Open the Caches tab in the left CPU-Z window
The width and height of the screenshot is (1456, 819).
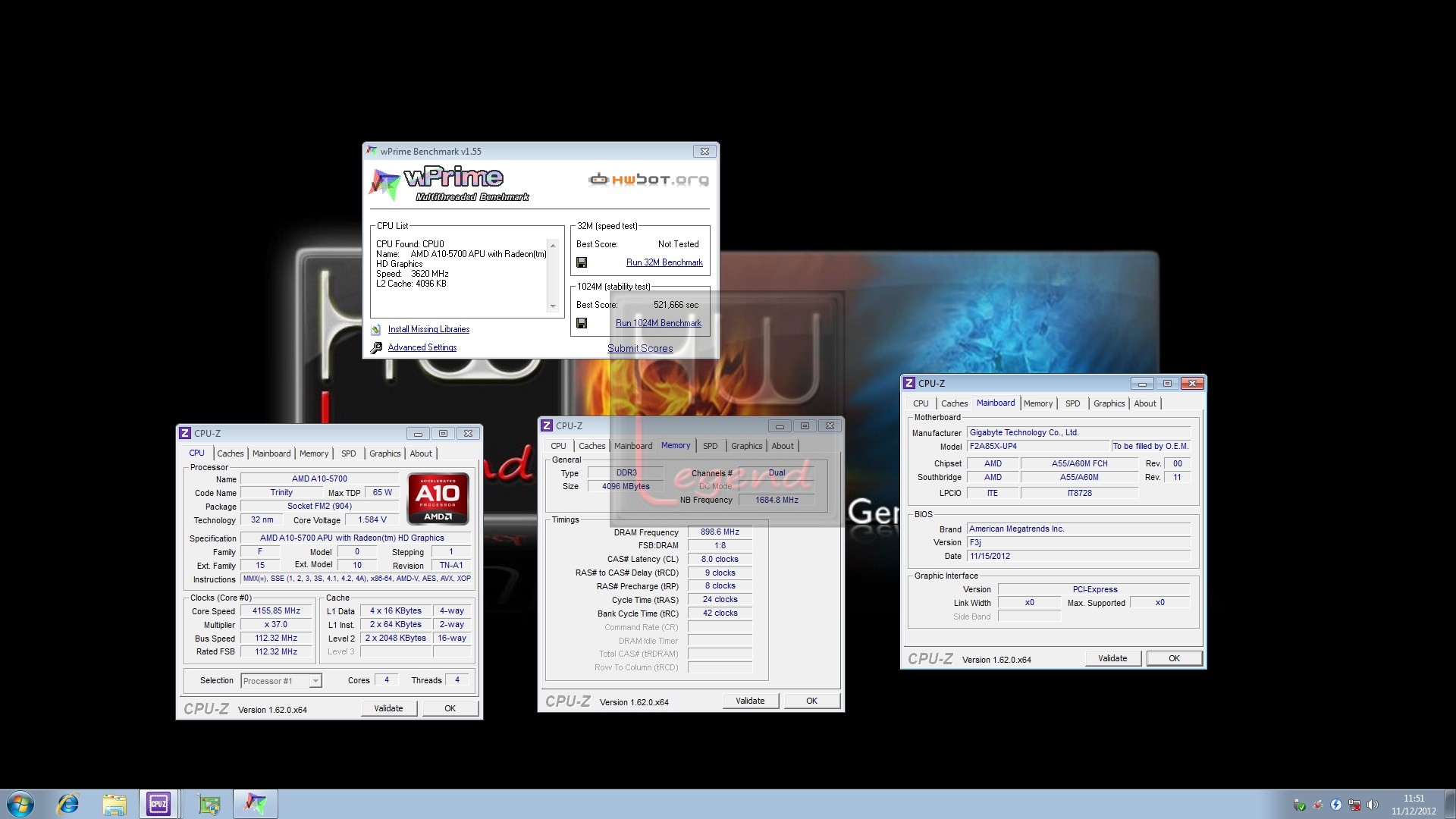point(231,453)
